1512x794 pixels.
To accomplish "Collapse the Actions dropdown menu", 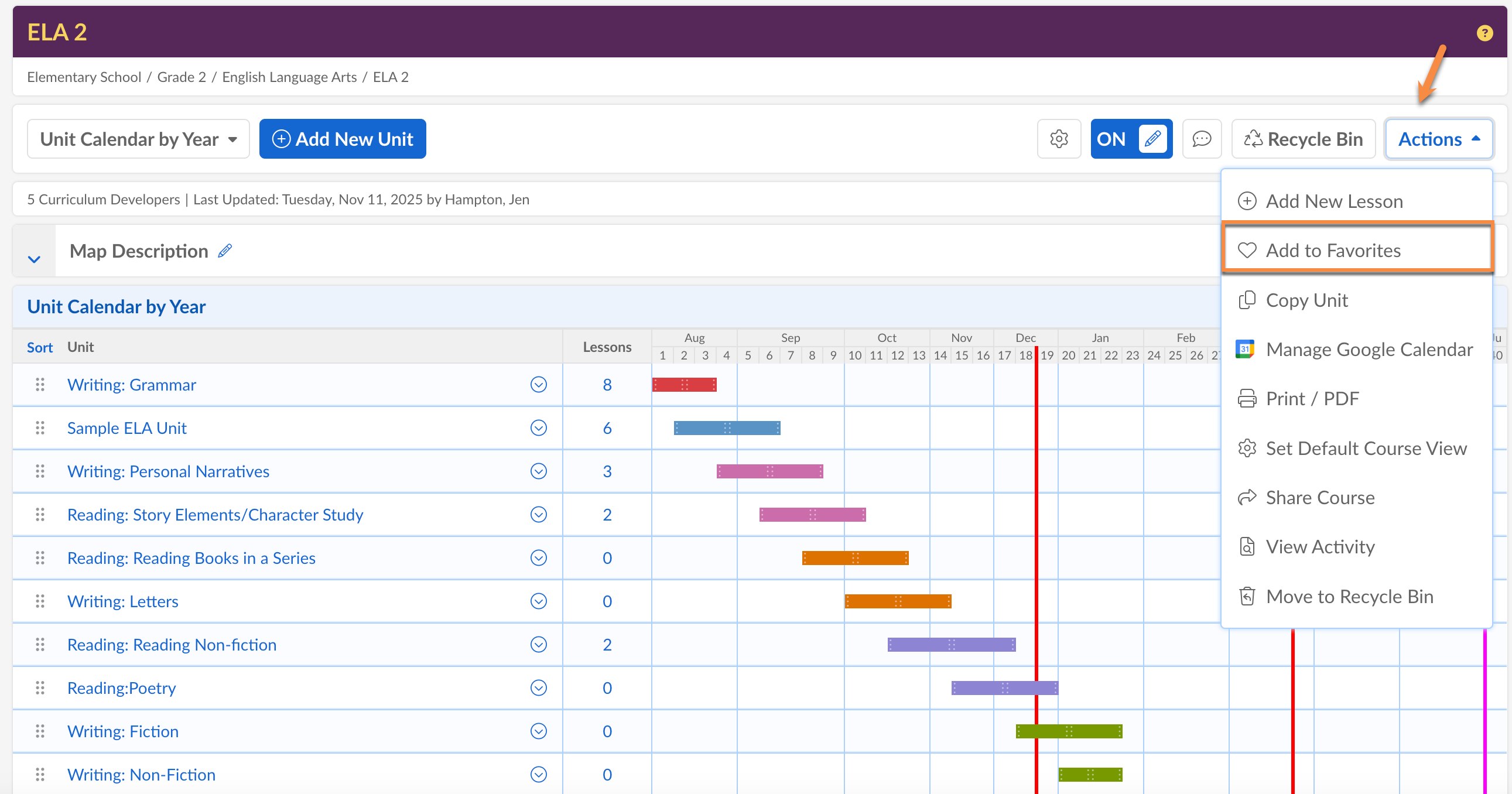I will (x=1438, y=139).
